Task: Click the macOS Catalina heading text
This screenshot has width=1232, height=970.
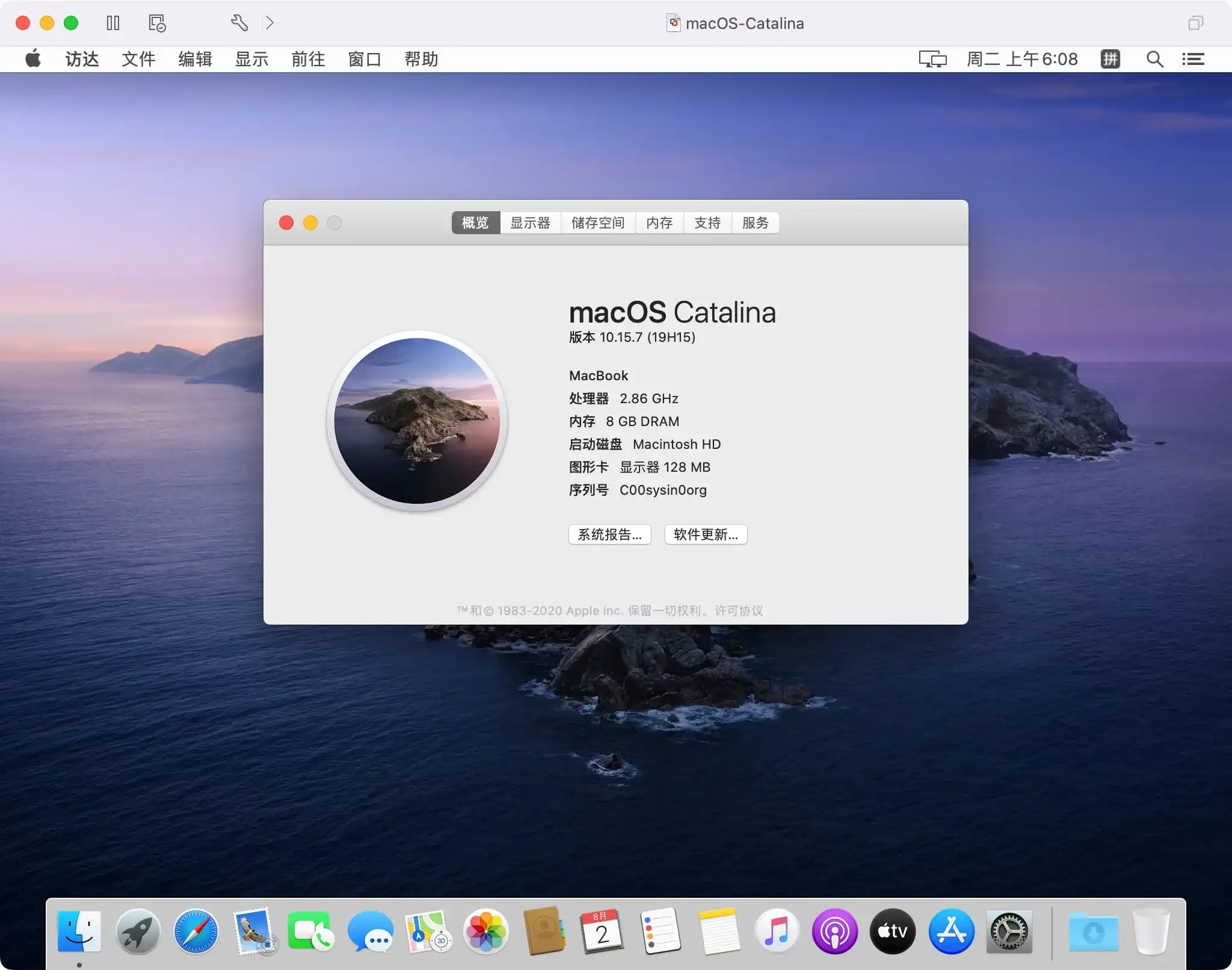Action: tap(672, 312)
